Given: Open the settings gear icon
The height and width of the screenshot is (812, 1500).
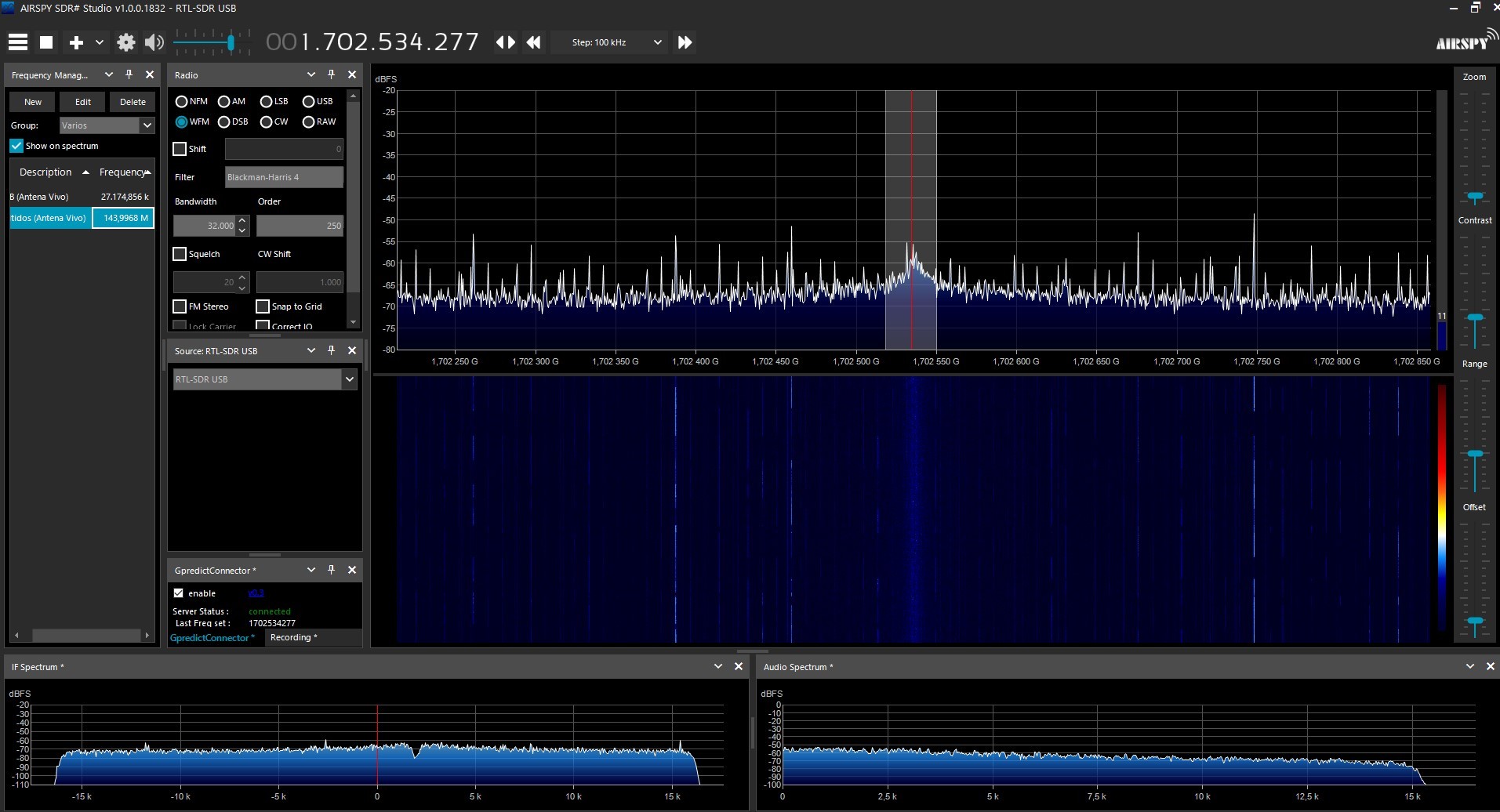Looking at the screenshot, I should [x=125, y=42].
